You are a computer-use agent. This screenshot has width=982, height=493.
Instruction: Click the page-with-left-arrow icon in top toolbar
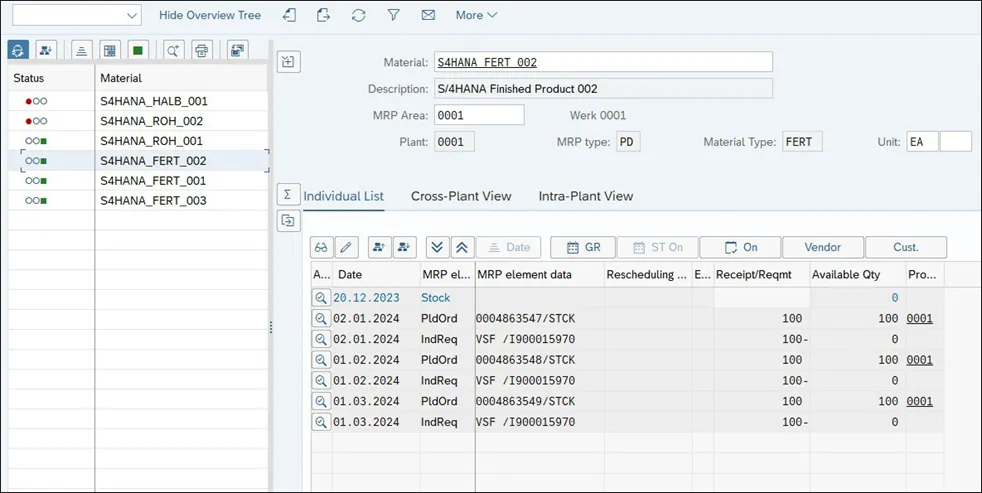[x=289, y=15]
